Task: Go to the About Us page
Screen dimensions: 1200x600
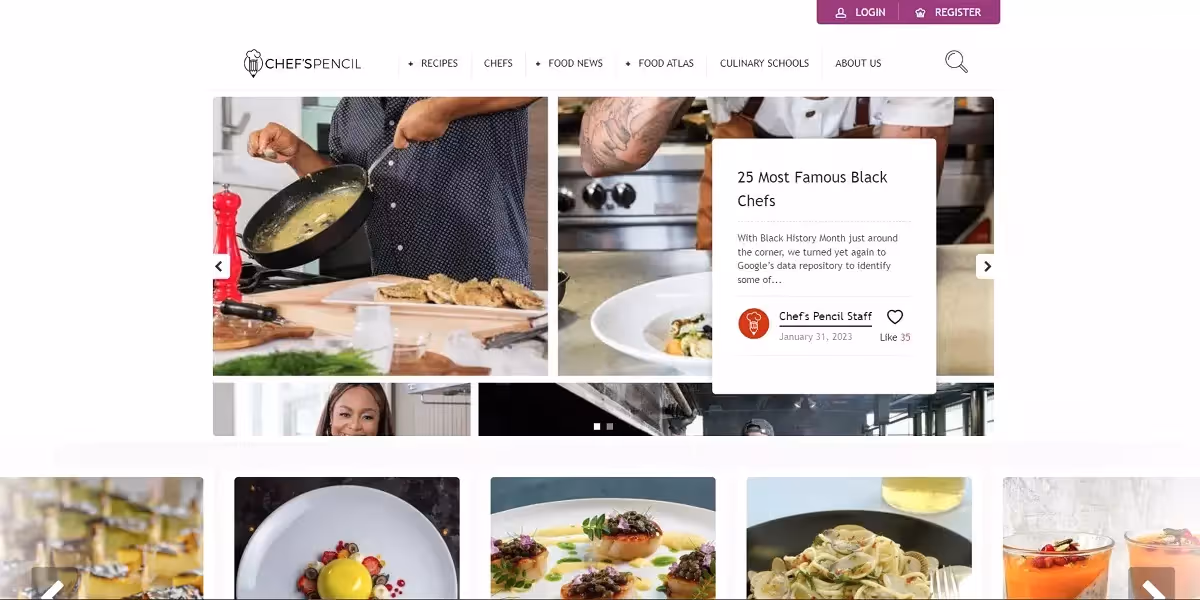Action: click(858, 63)
